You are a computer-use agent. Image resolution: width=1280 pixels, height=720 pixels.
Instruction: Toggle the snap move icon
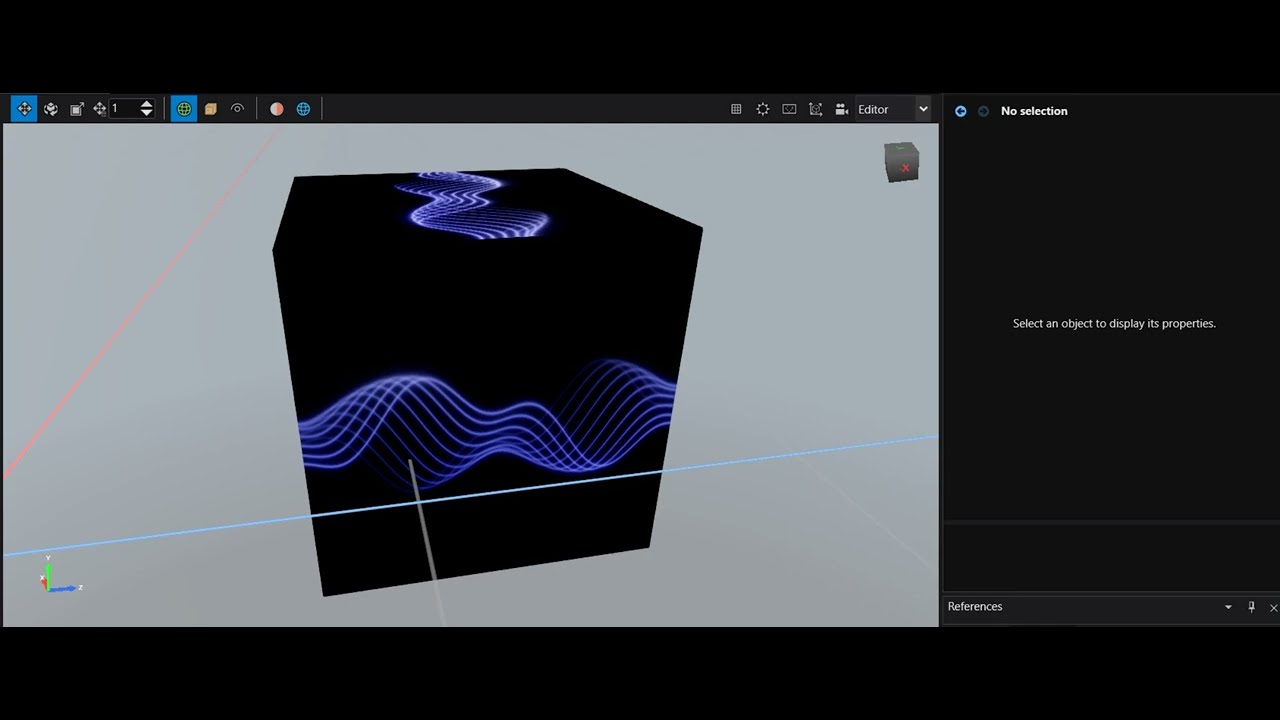[x=99, y=109]
